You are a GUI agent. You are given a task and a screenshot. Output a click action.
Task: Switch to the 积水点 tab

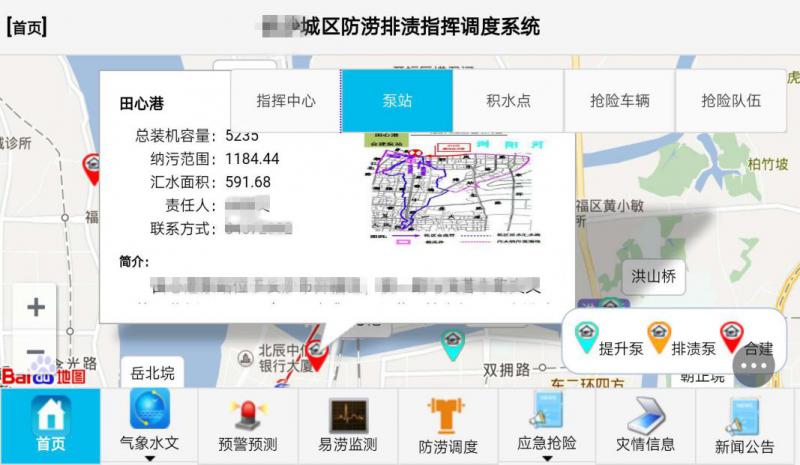pyautogui.click(x=508, y=101)
